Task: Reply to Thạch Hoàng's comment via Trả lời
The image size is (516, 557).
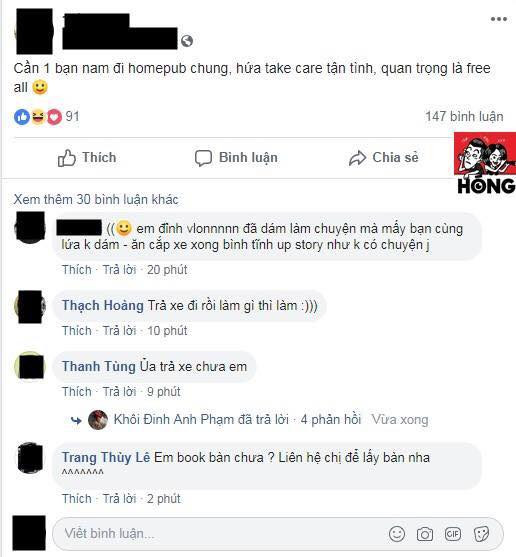Action: (x=119, y=331)
